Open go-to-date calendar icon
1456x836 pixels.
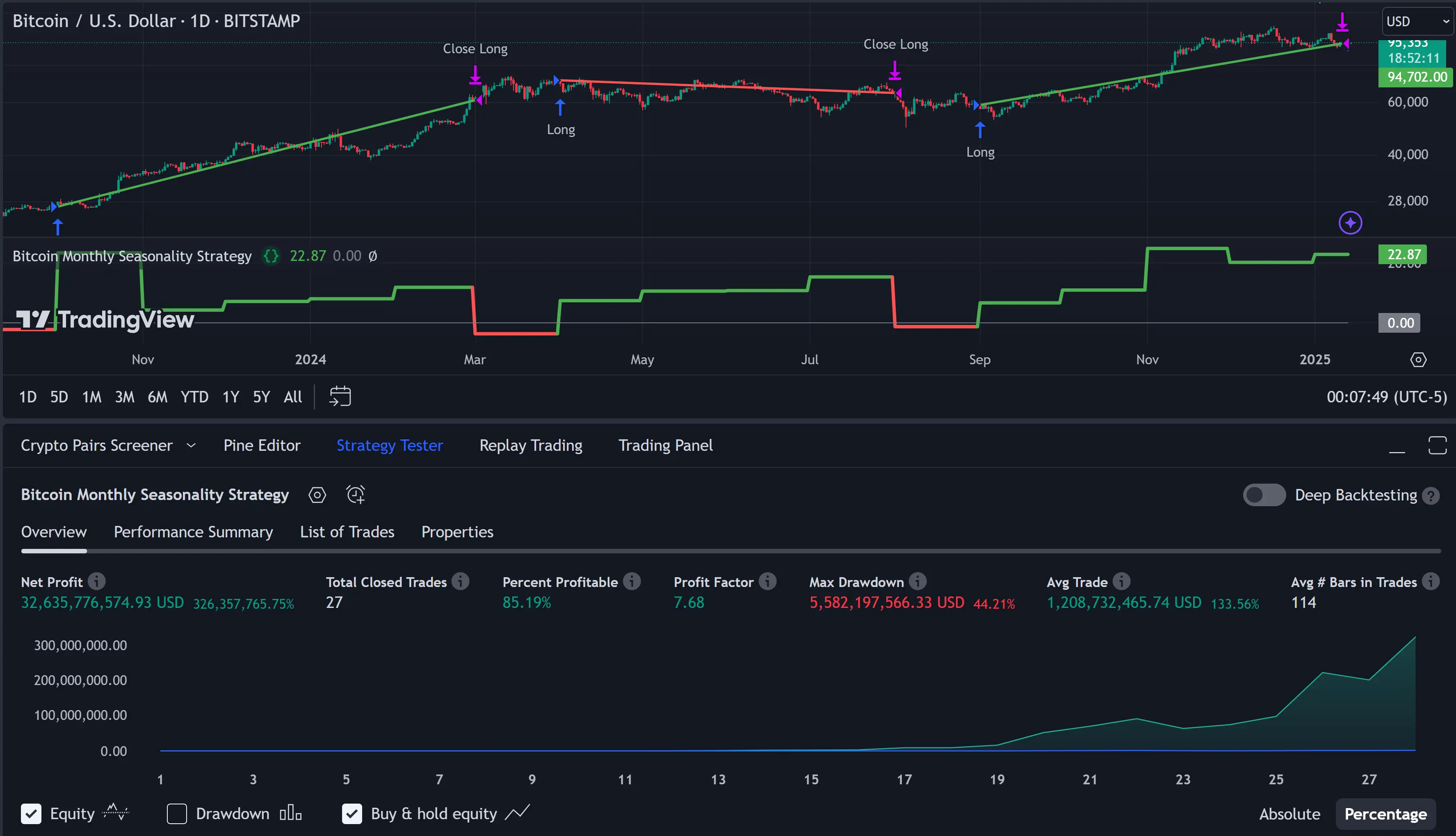(x=340, y=396)
